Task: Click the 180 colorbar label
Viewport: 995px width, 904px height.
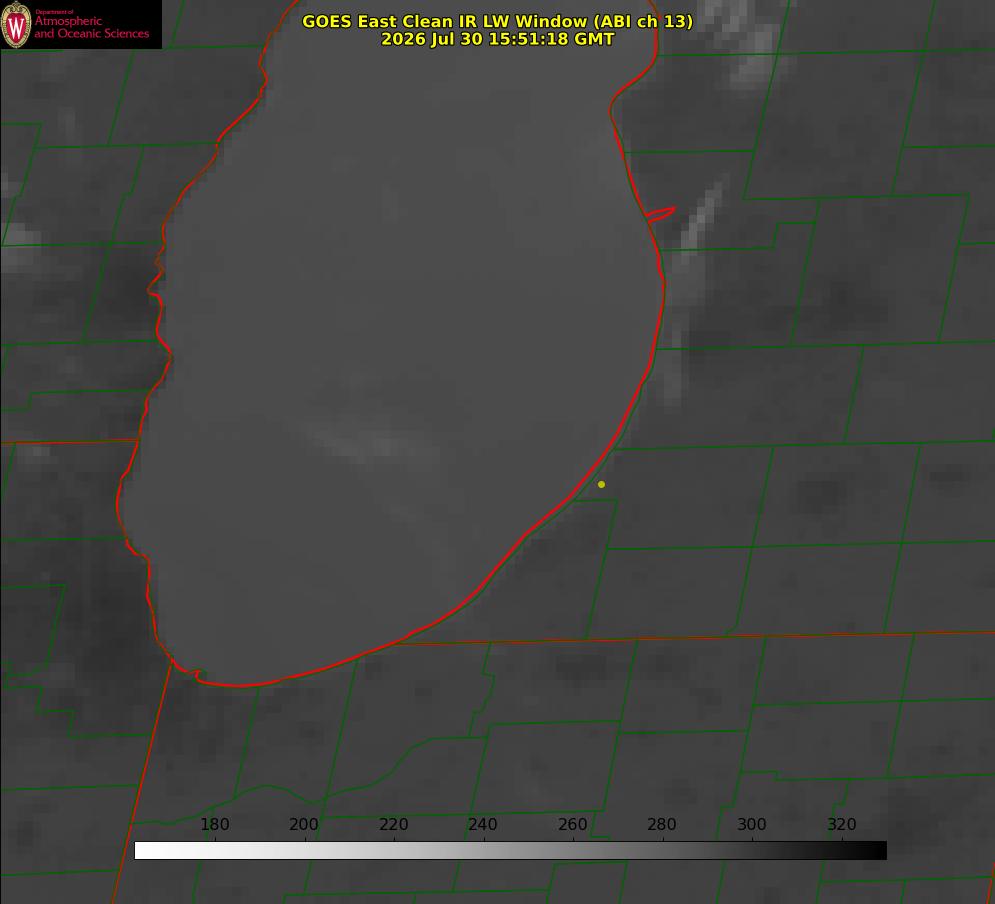Action: pos(214,825)
